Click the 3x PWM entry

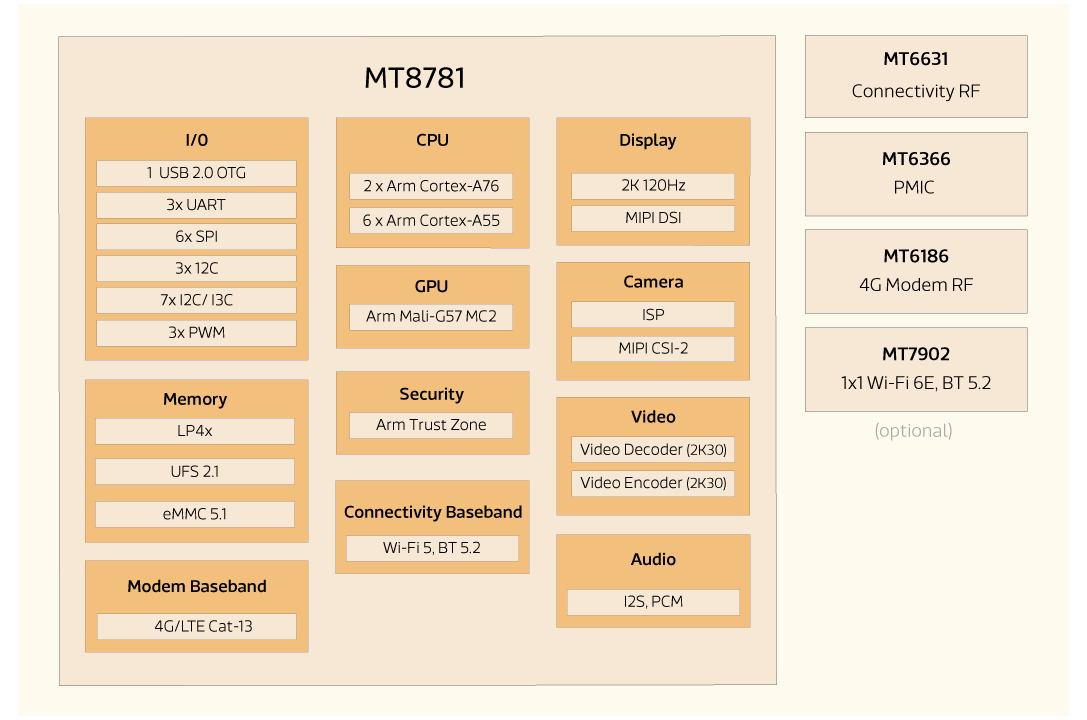195,332
